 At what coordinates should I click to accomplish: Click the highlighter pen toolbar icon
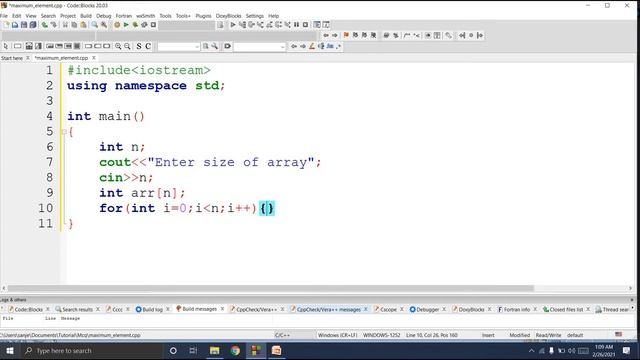click(x=312, y=46)
